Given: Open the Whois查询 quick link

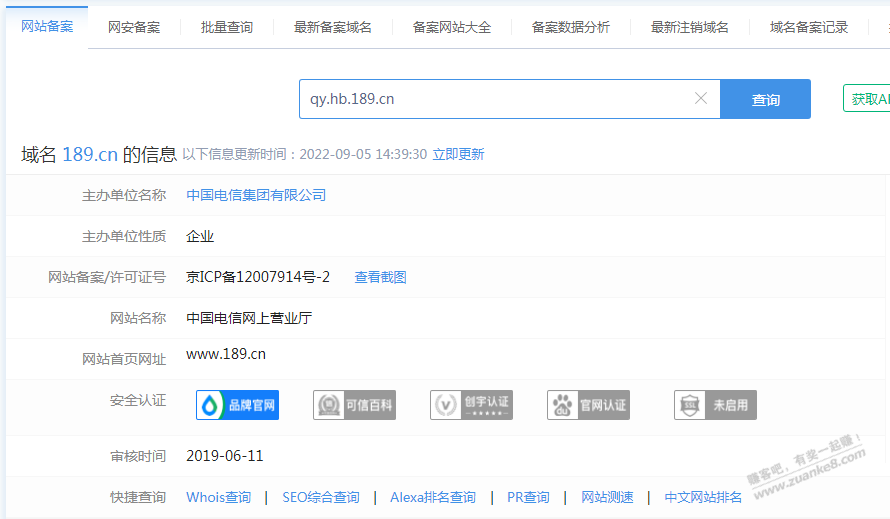Looking at the screenshot, I should [x=218, y=497].
